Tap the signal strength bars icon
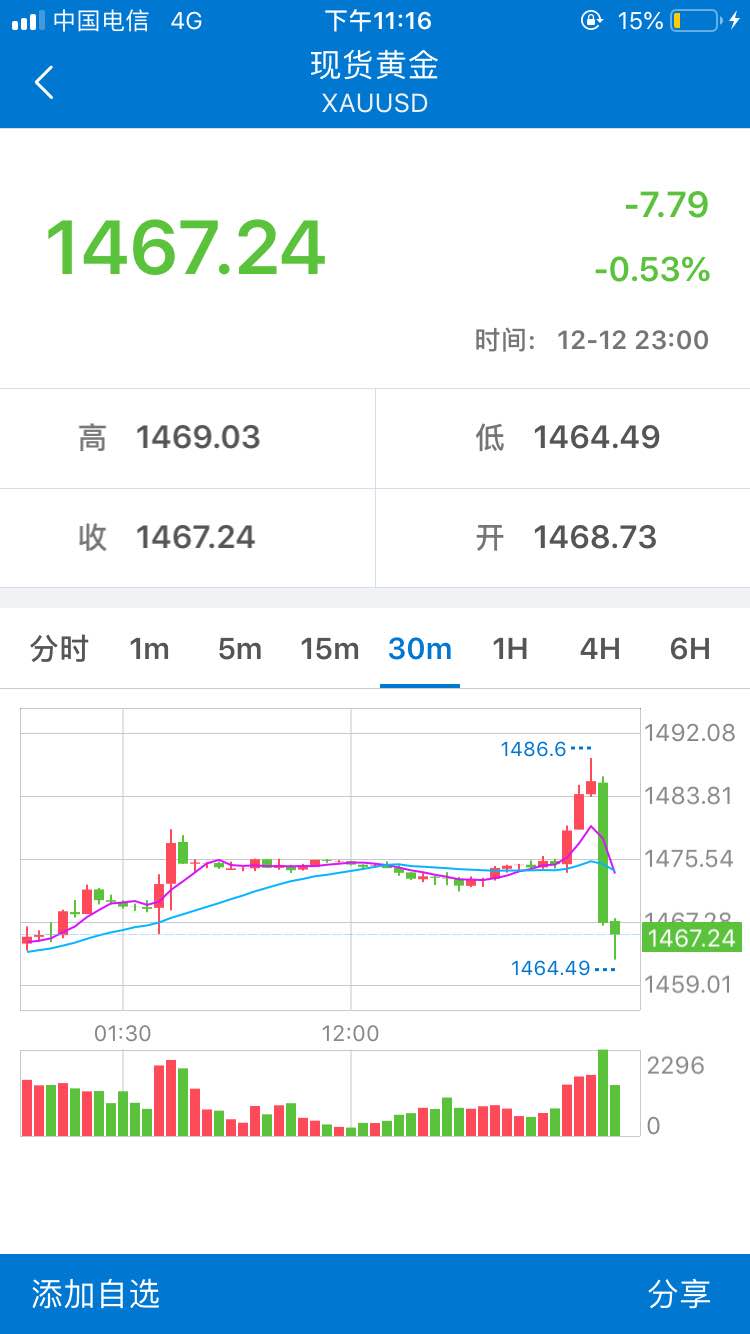The image size is (750, 1334). (x=28, y=21)
